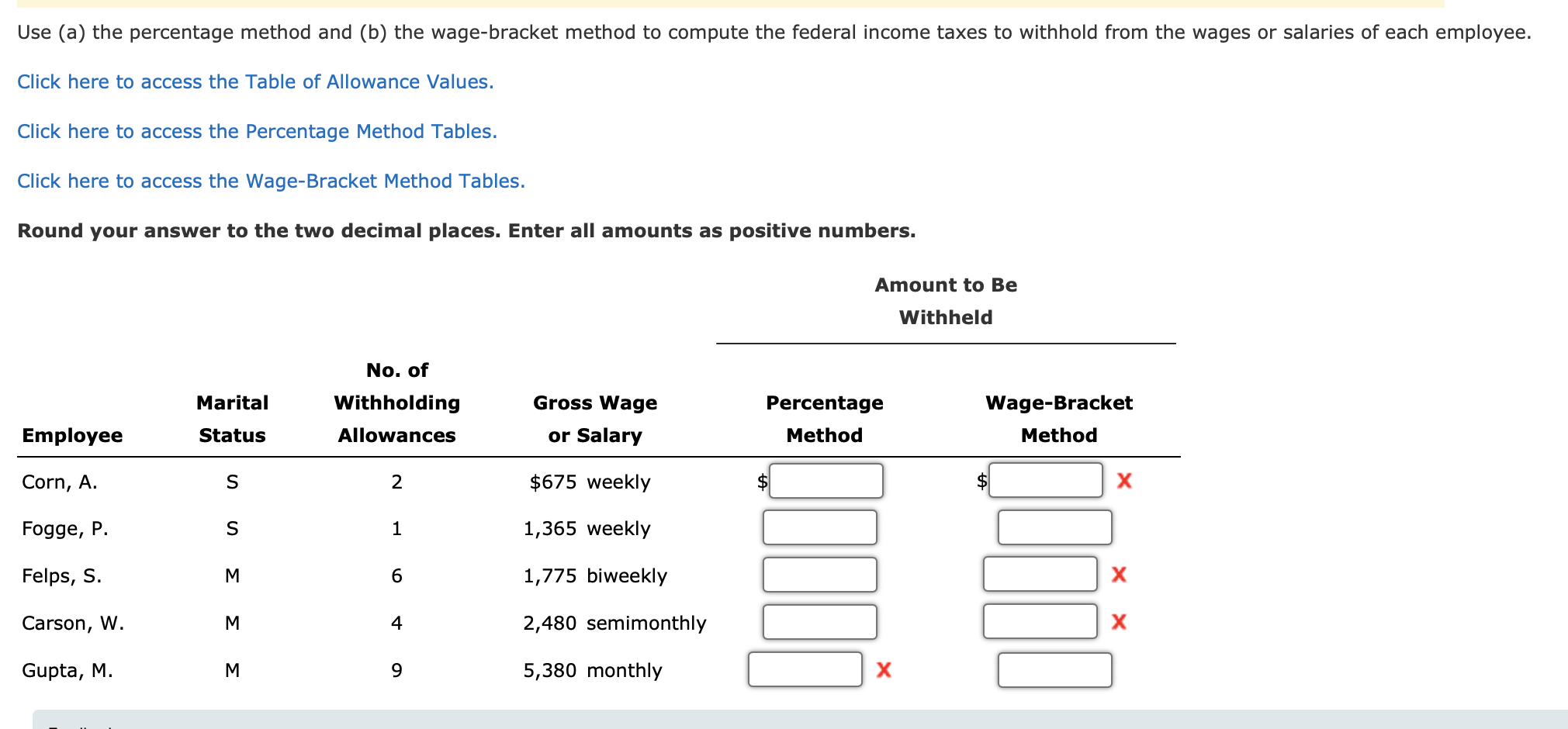Click Fogge's Wage-Bracket Method input field
The width and height of the screenshot is (1568, 729).
tap(1055, 528)
